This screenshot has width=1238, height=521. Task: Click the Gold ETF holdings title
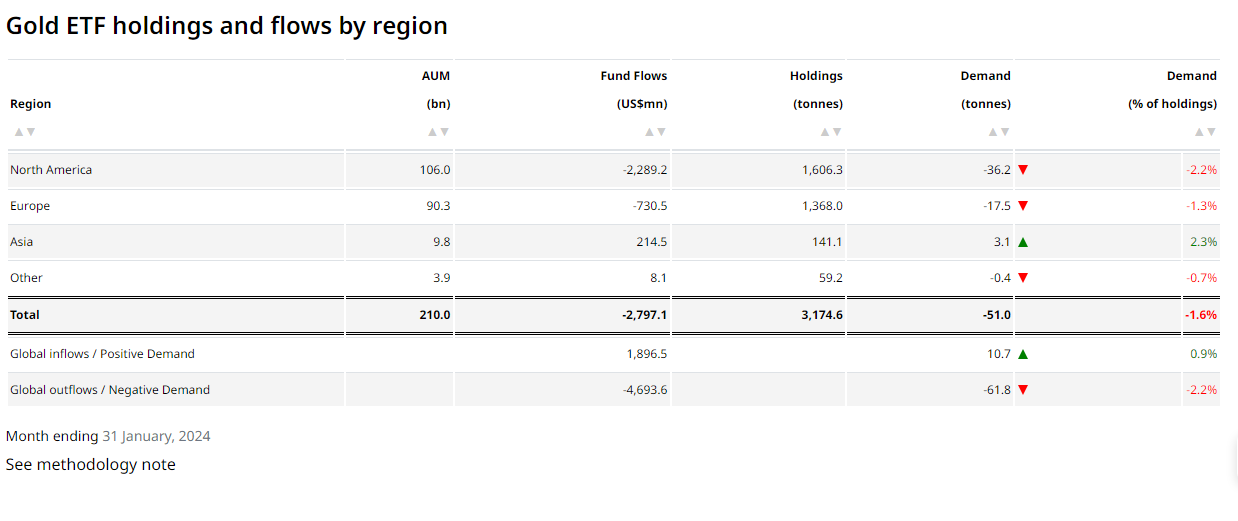[x=227, y=26]
